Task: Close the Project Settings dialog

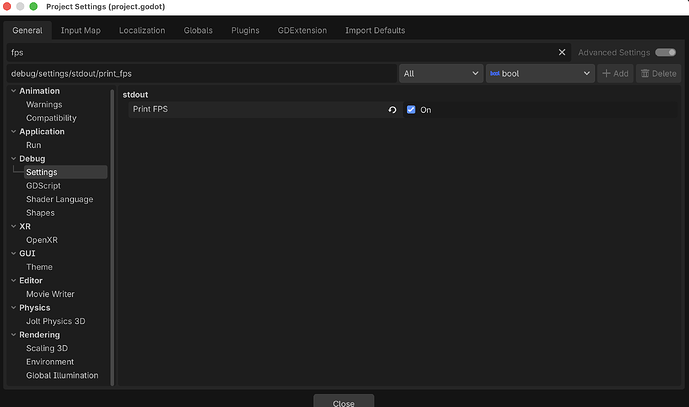Action: pyautogui.click(x=344, y=401)
